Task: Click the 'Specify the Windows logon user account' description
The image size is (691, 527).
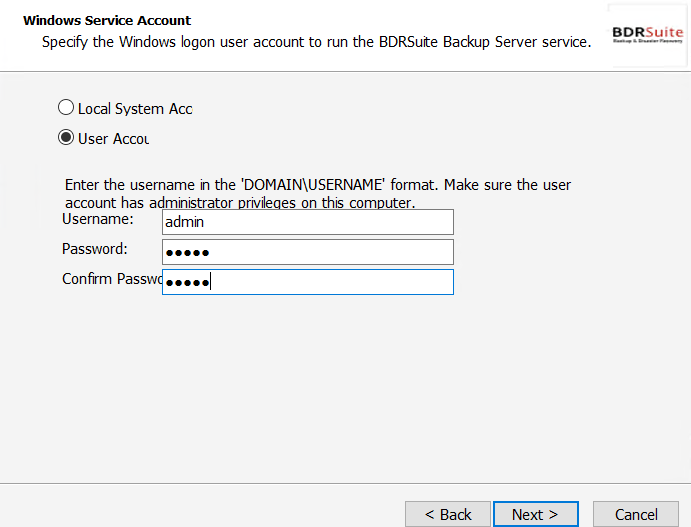Action: 316,42
